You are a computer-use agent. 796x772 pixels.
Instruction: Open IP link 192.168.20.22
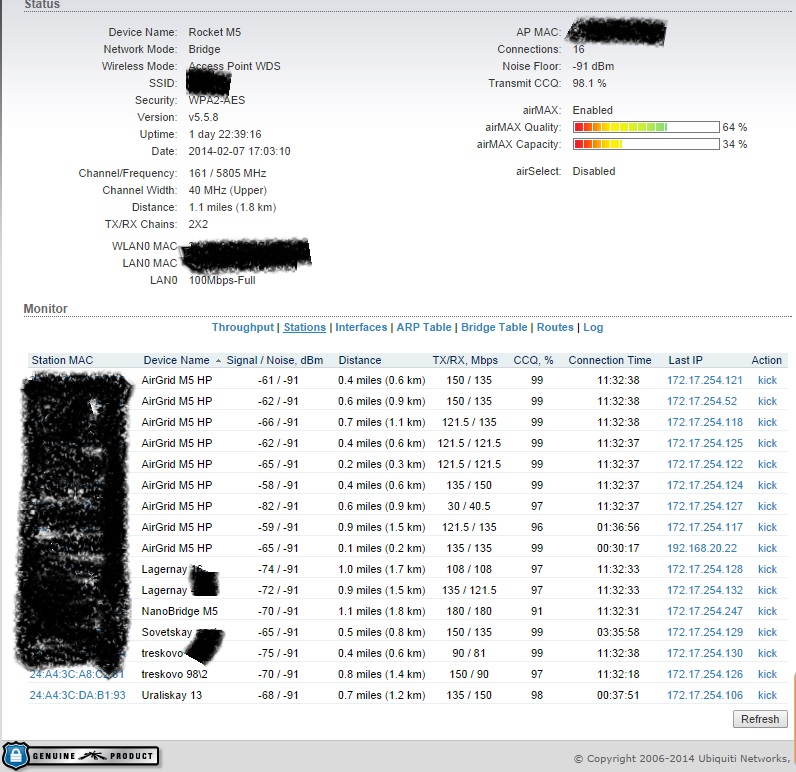702,548
